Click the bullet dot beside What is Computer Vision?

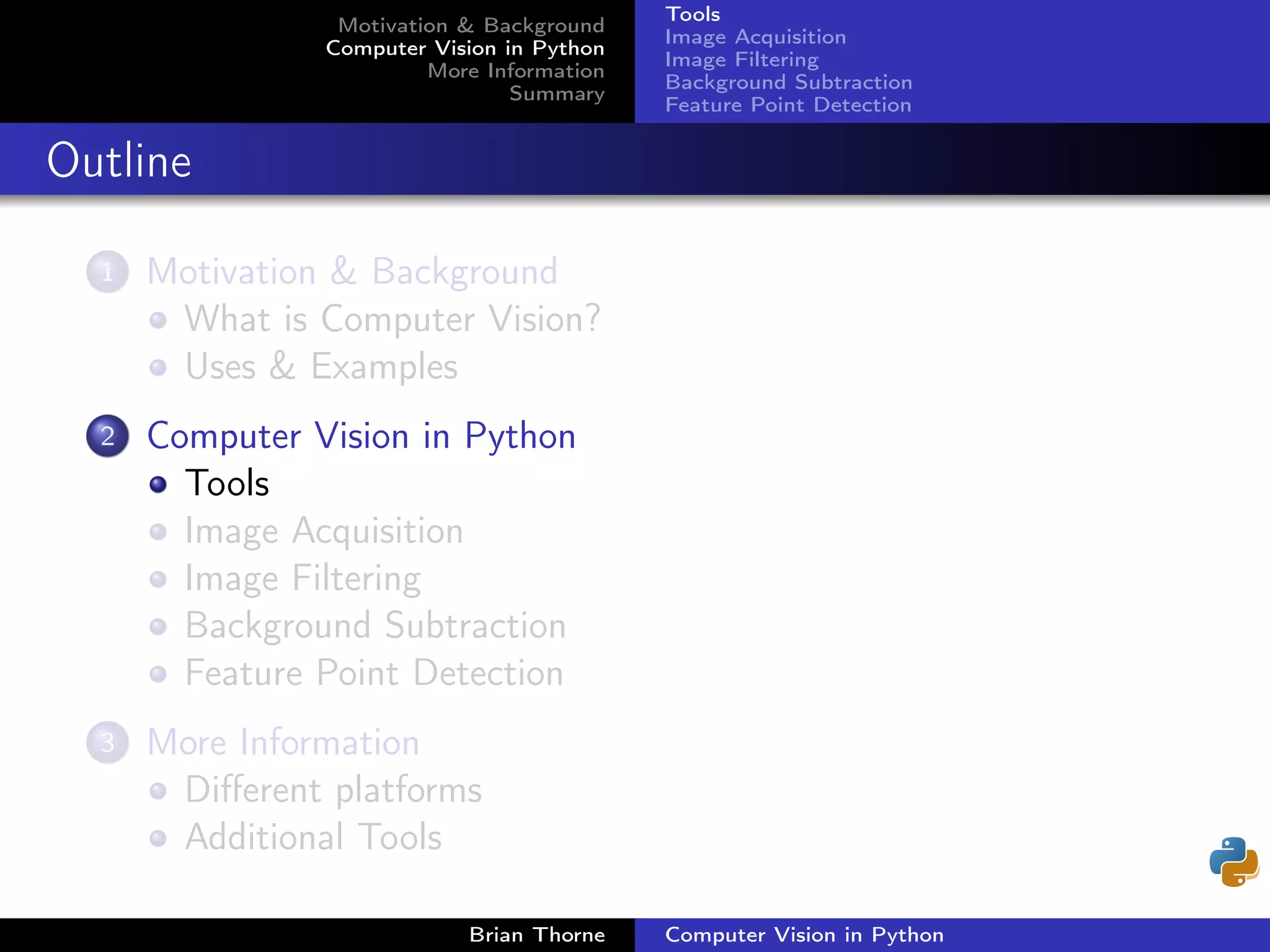pos(158,320)
